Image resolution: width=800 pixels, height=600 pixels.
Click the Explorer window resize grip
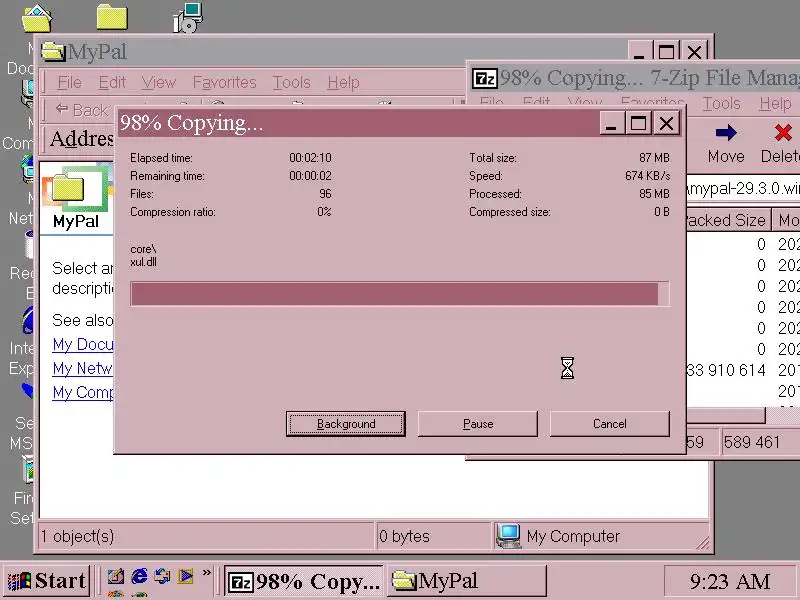[702, 542]
